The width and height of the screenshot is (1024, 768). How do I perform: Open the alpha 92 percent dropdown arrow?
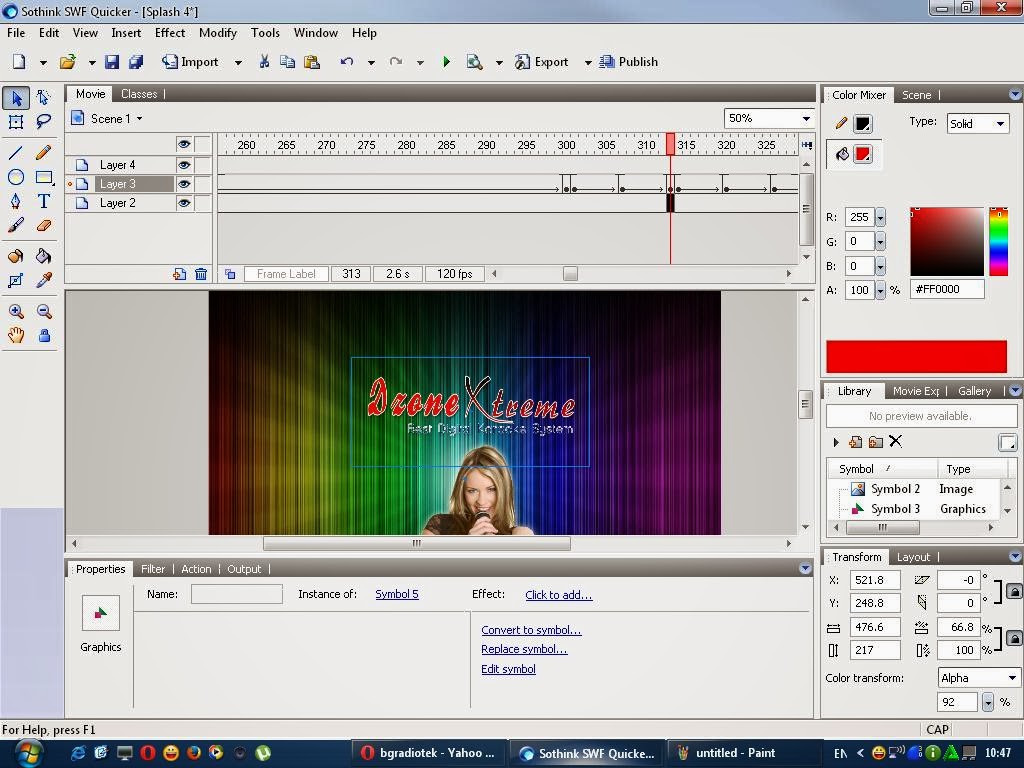pyautogui.click(x=987, y=703)
